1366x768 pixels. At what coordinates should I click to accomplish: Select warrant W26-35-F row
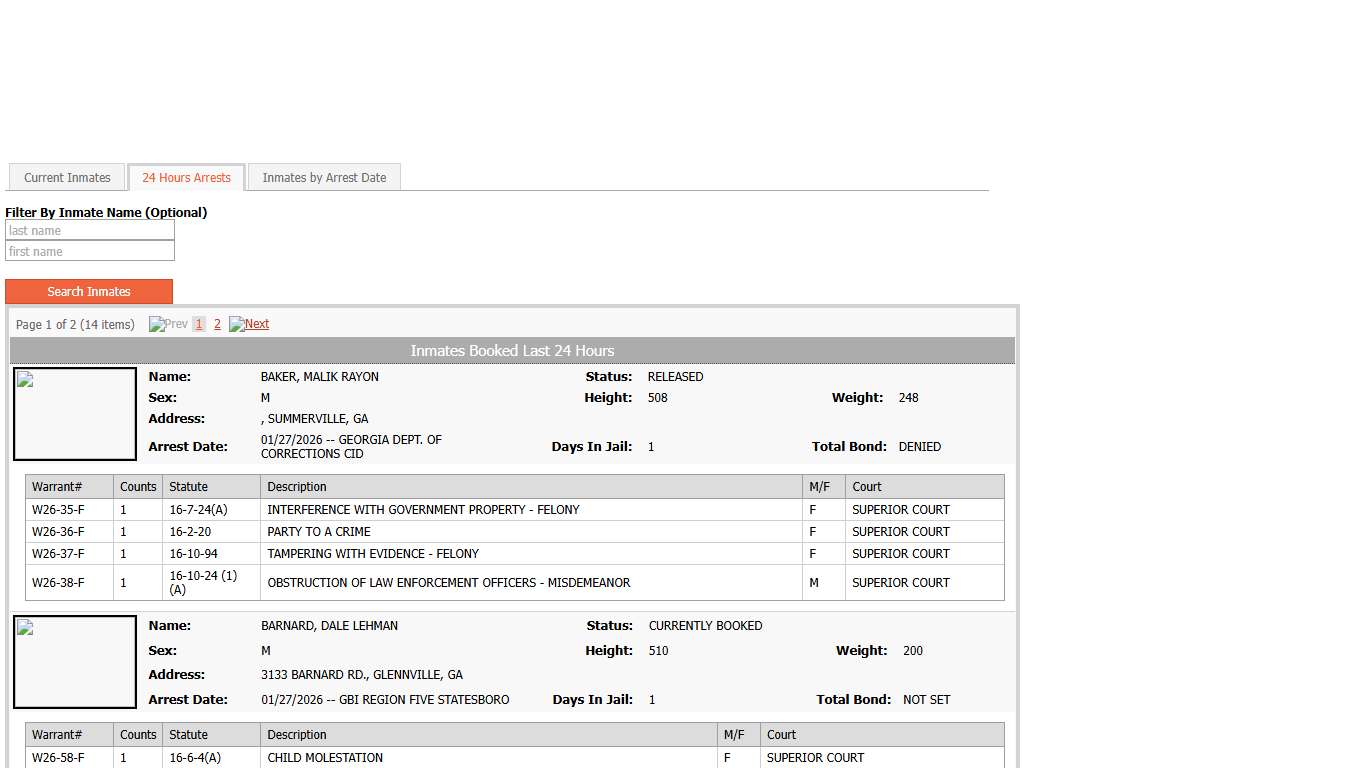tap(58, 510)
